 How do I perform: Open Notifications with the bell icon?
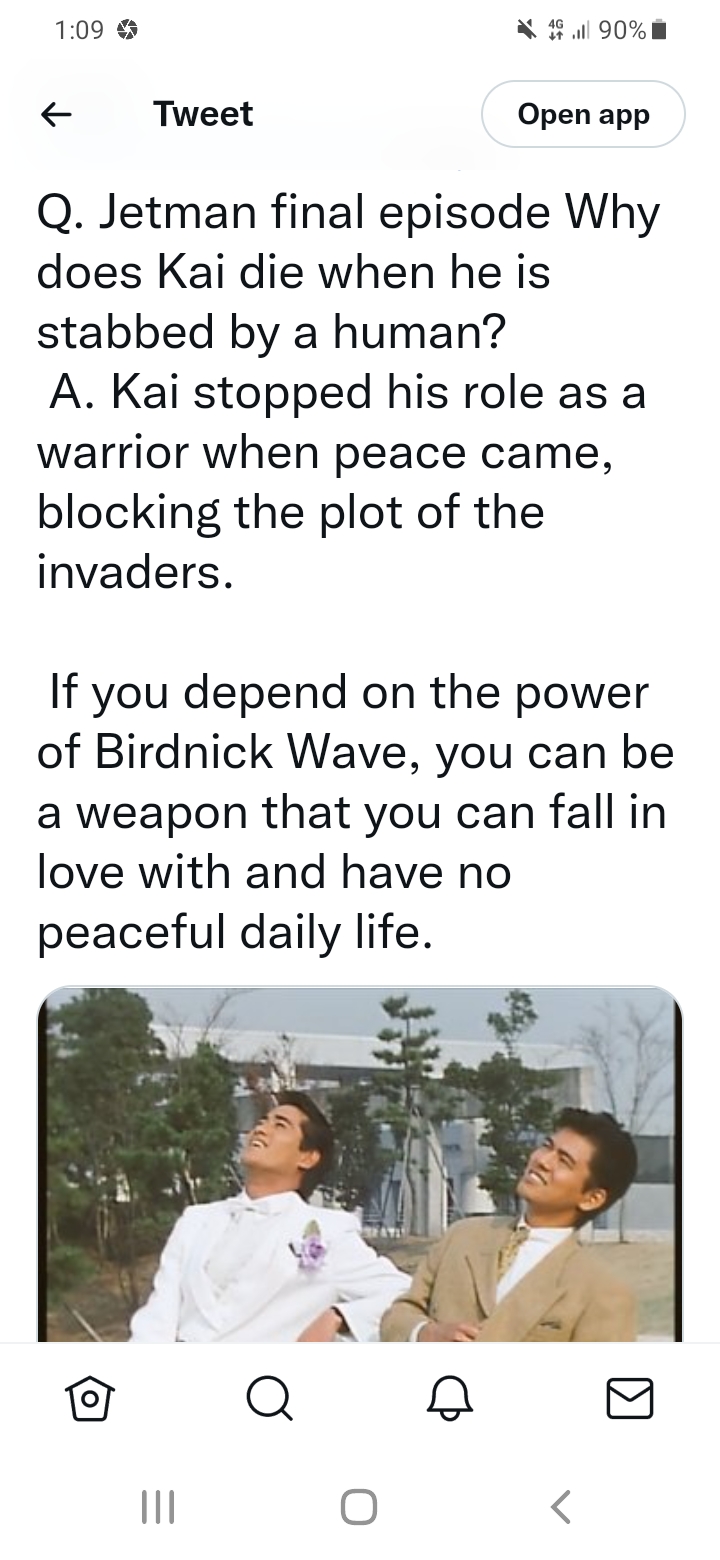(450, 1397)
